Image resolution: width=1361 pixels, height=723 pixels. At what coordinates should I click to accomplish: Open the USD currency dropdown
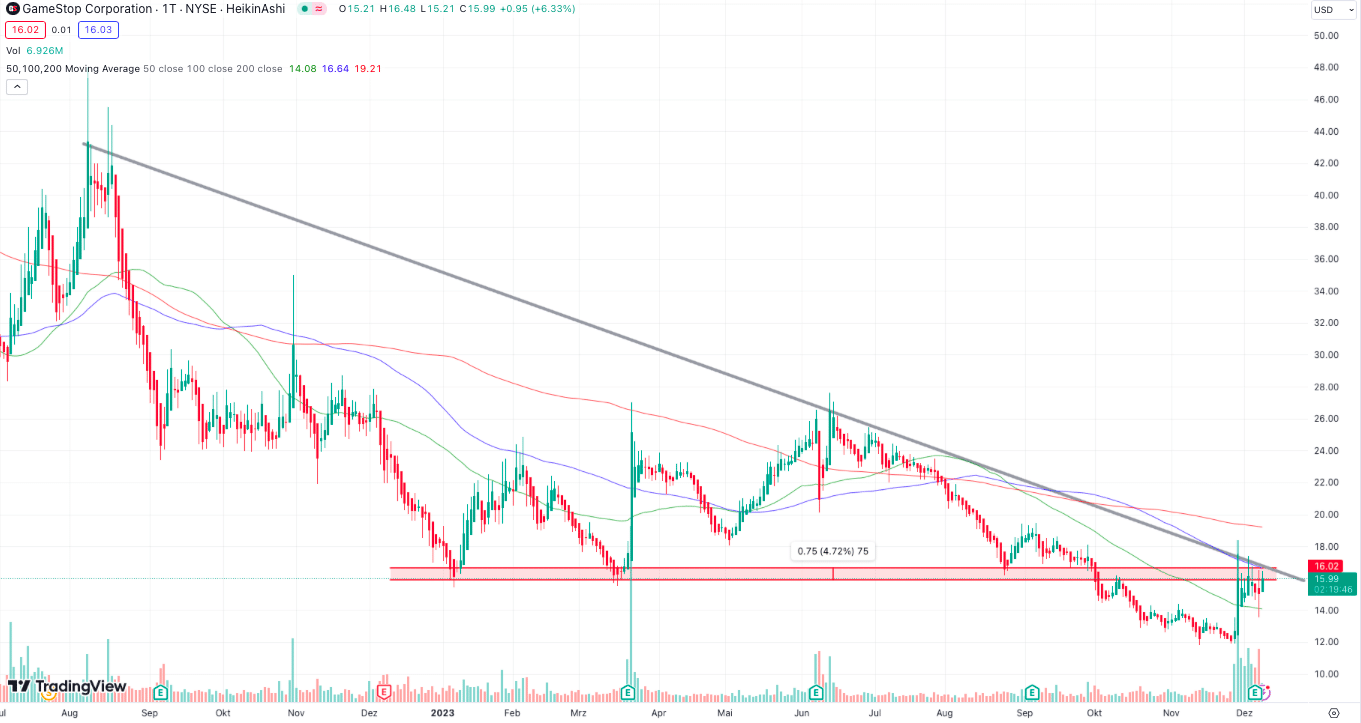tap(1333, 10)
